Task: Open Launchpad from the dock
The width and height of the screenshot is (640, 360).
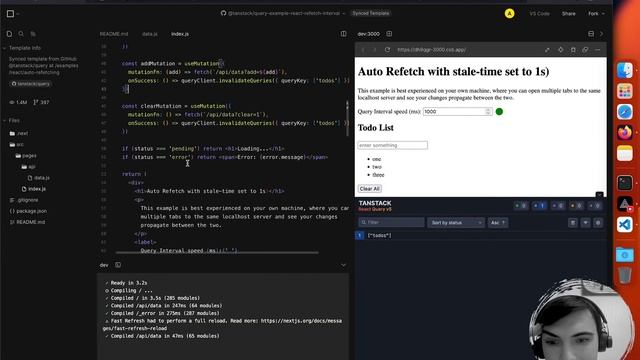Action: tap(624, 91)
